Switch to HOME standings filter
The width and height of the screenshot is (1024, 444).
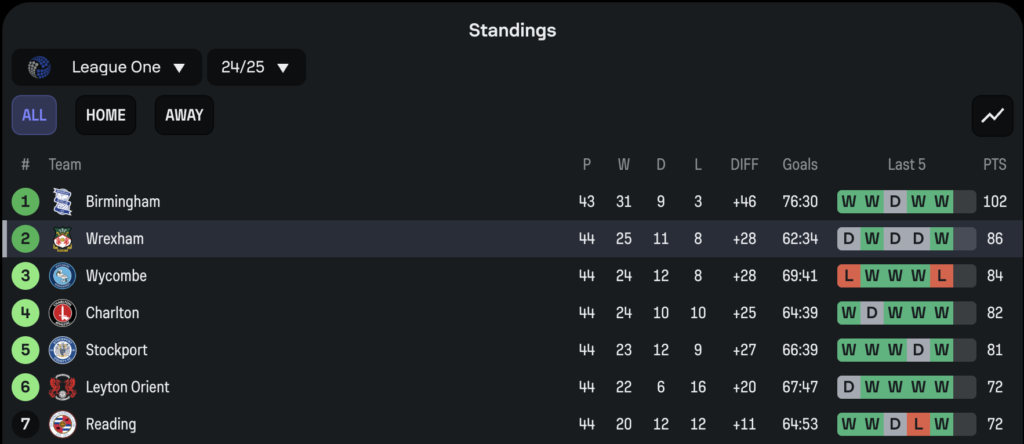106,116
